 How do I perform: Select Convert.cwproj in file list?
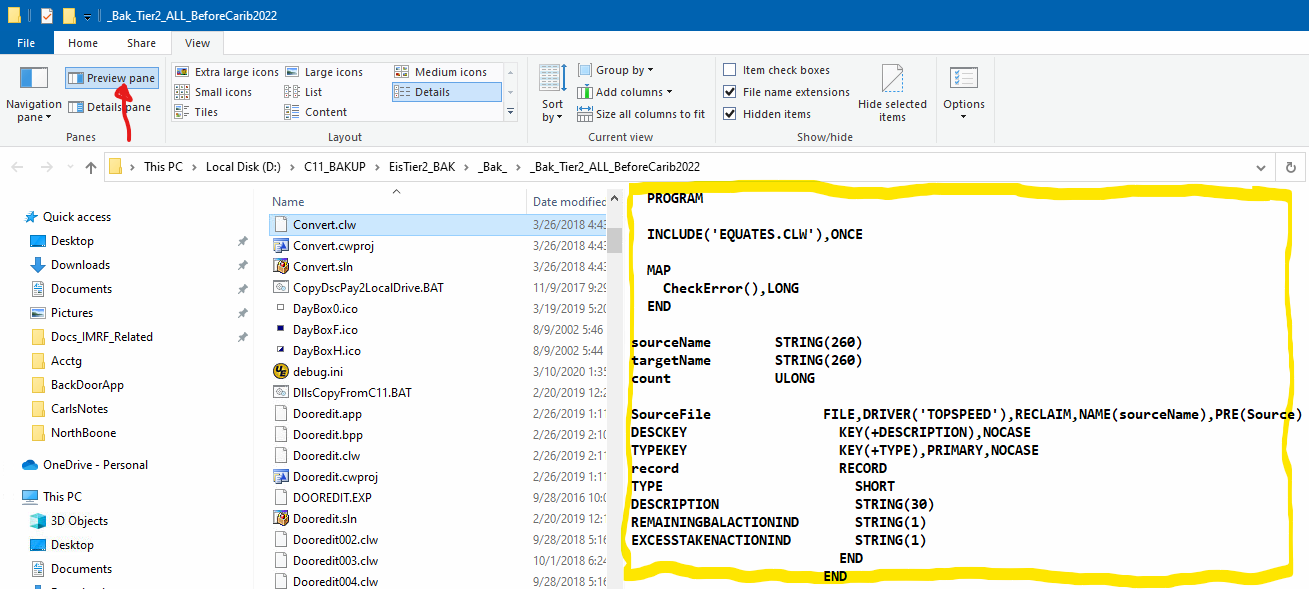click(x=333, y=246)
